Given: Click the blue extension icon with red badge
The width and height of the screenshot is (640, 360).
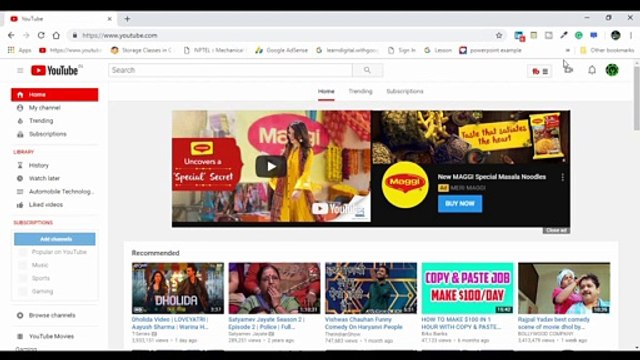Looking at the screenshot, I should tap(519, 36).
